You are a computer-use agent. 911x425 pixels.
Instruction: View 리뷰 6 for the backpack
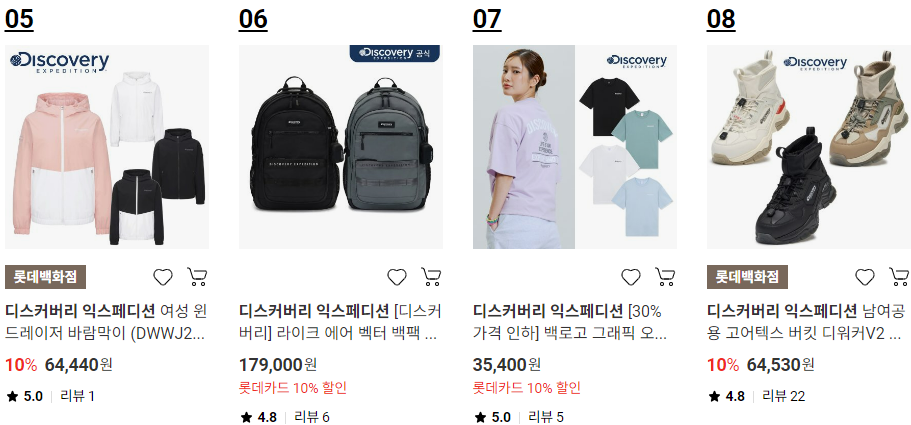(312, 417)
